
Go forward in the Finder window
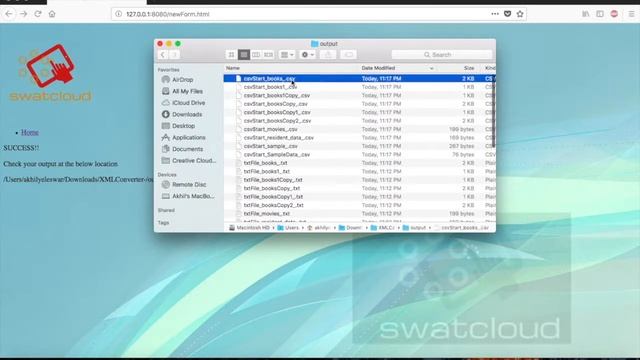click(x=174, y=55)
